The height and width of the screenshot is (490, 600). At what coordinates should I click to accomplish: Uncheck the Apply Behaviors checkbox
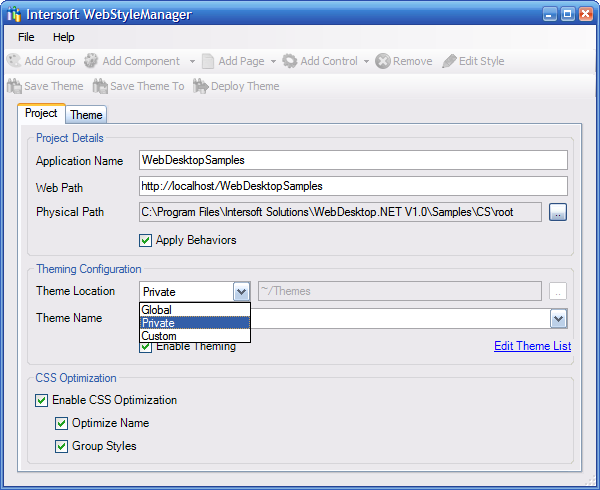[147, 240]
